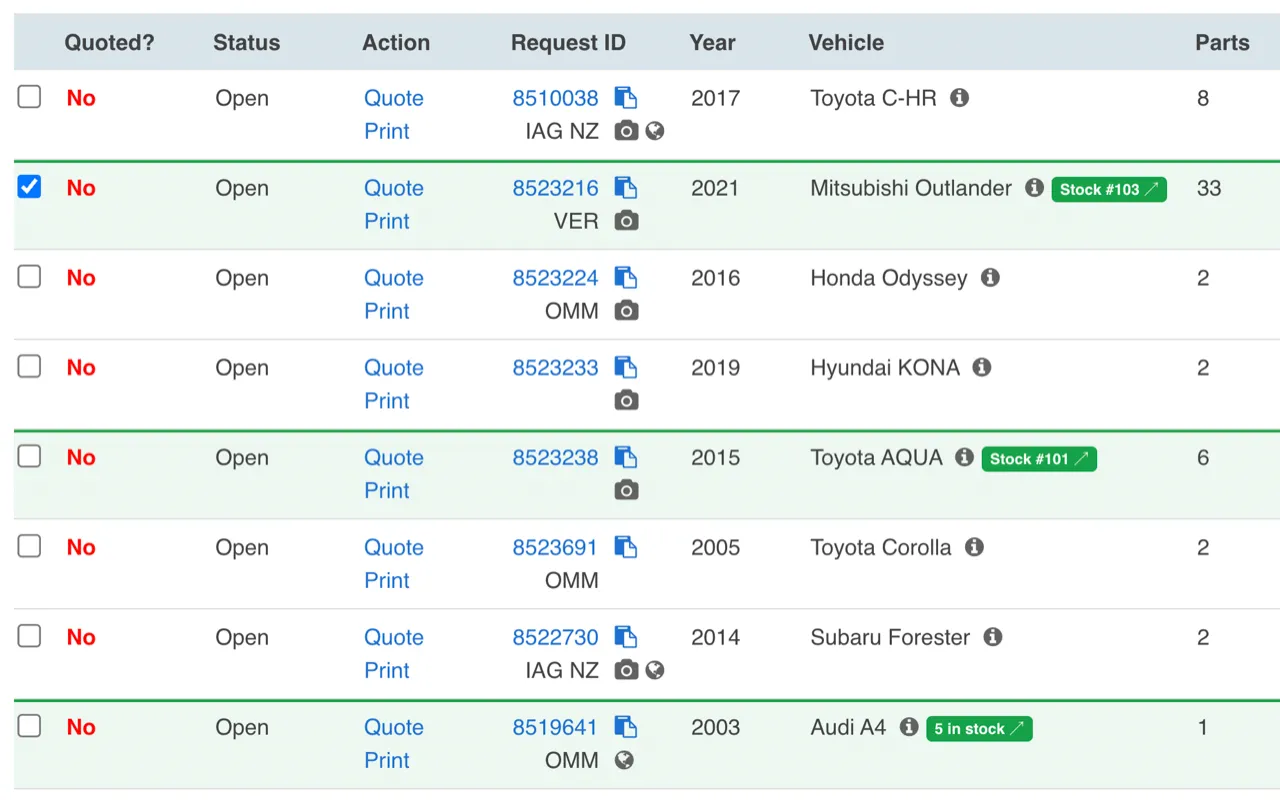The height and width of the screenshot is (800, 1280).
Task: Copy request ID 8523238 icon
Action: [626, 458]
